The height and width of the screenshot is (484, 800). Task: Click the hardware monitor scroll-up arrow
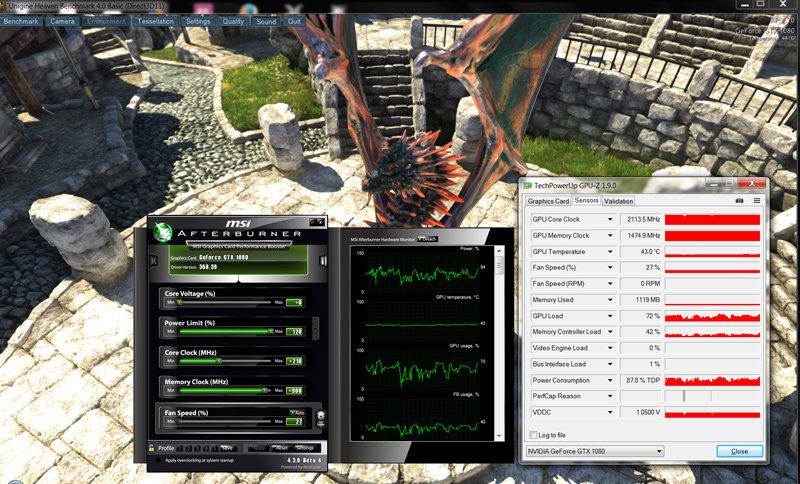coord(499,250)
